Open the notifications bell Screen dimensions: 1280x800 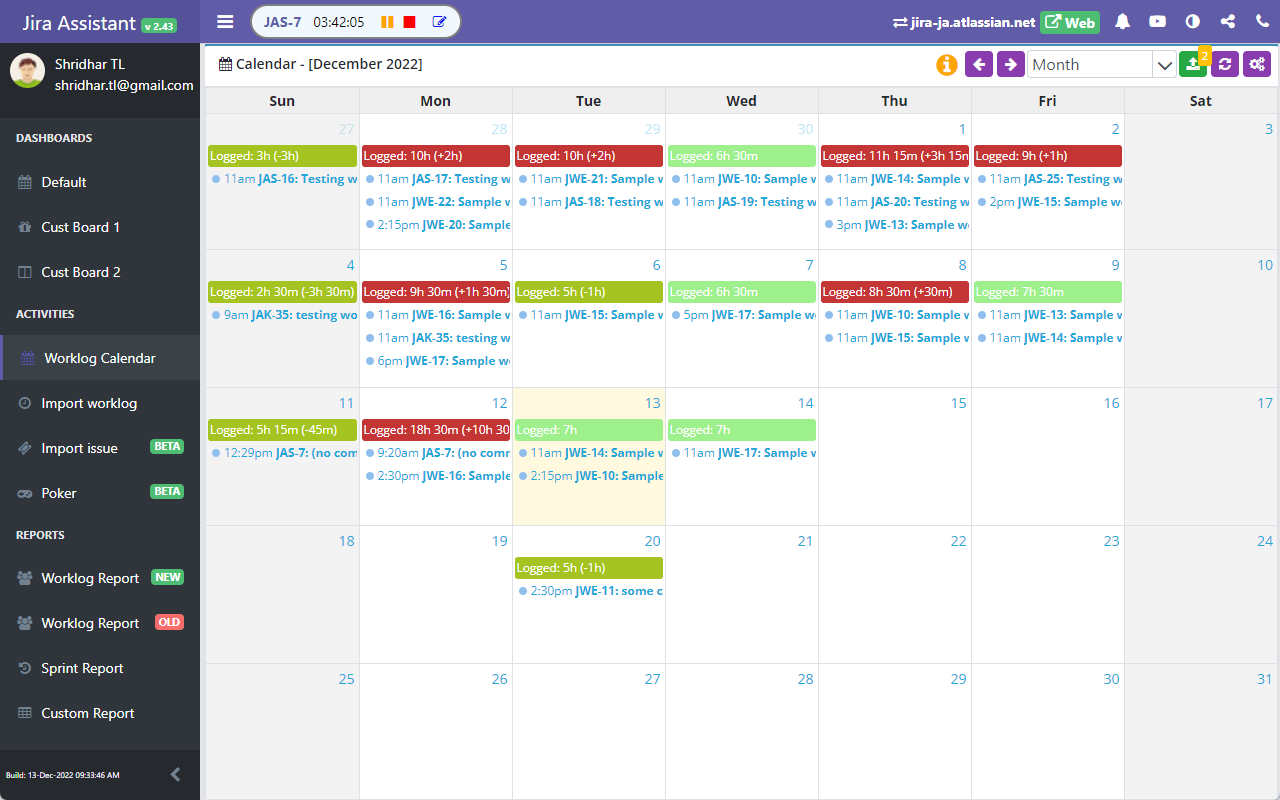[1122, 21]
